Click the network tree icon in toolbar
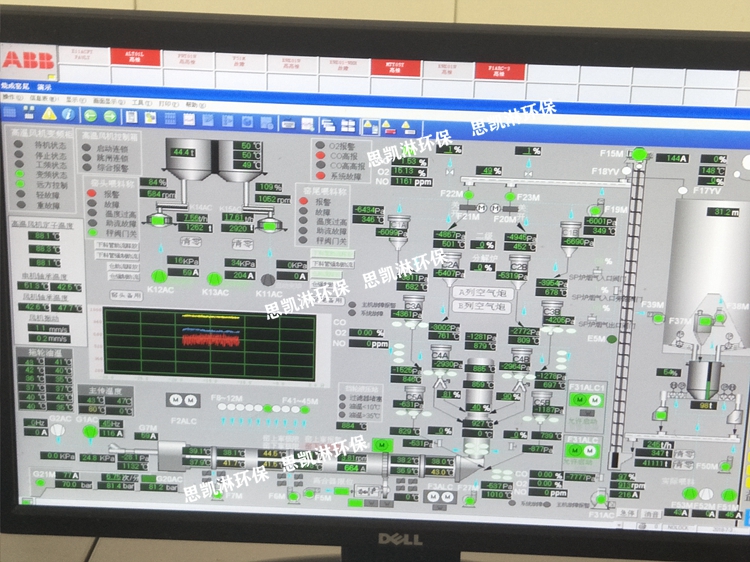Viewport: 750px width, 562px height. pos(29,113)
